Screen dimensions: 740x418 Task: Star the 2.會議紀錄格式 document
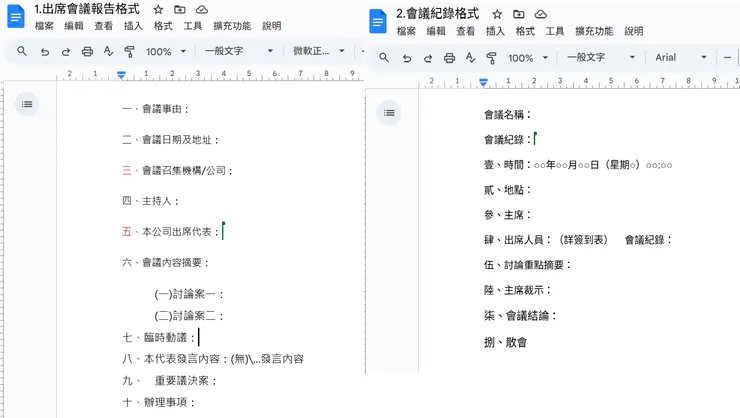[x=497, y=14]
